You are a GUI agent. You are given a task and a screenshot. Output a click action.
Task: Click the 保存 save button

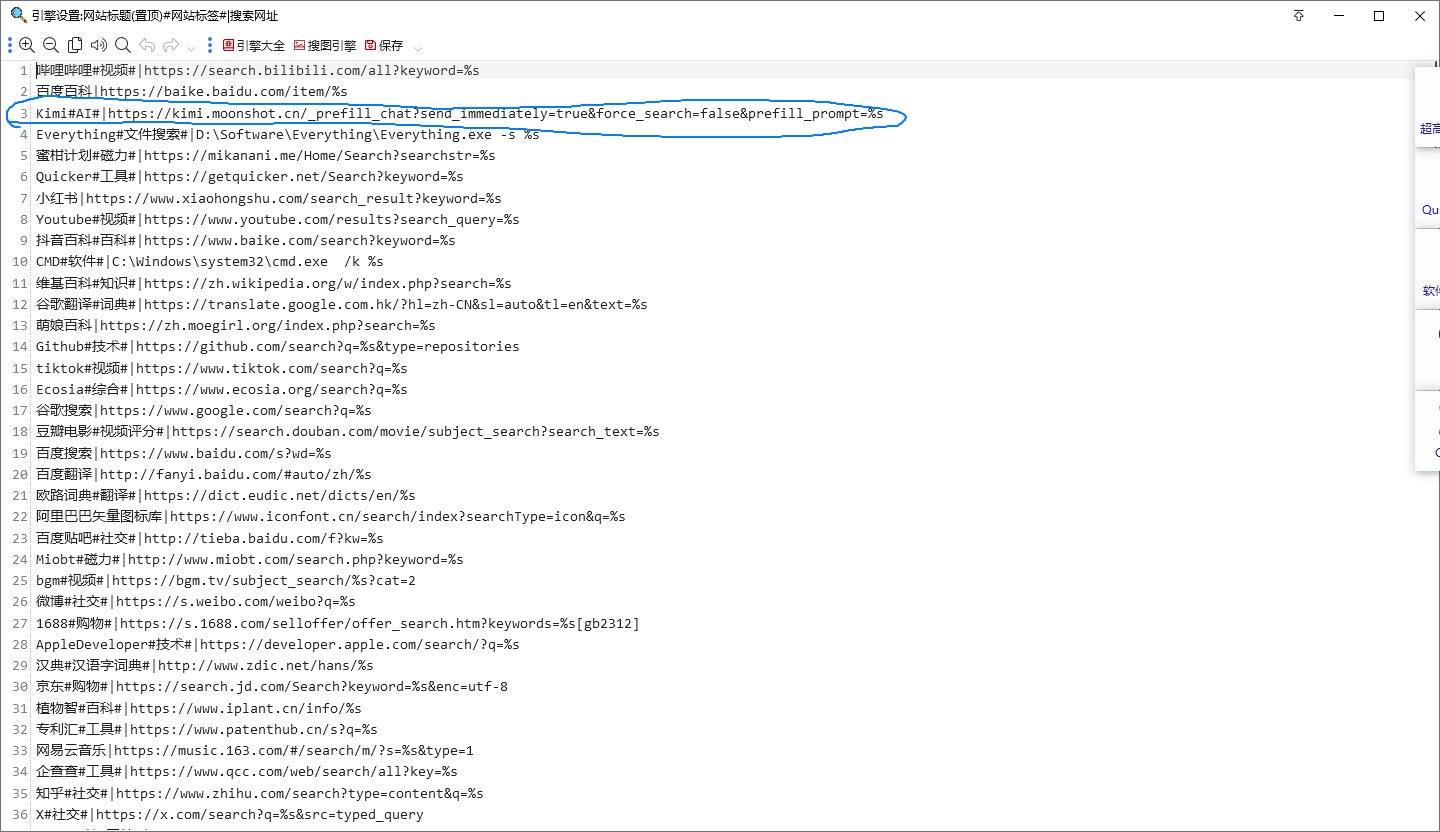[x=384, y=46]
